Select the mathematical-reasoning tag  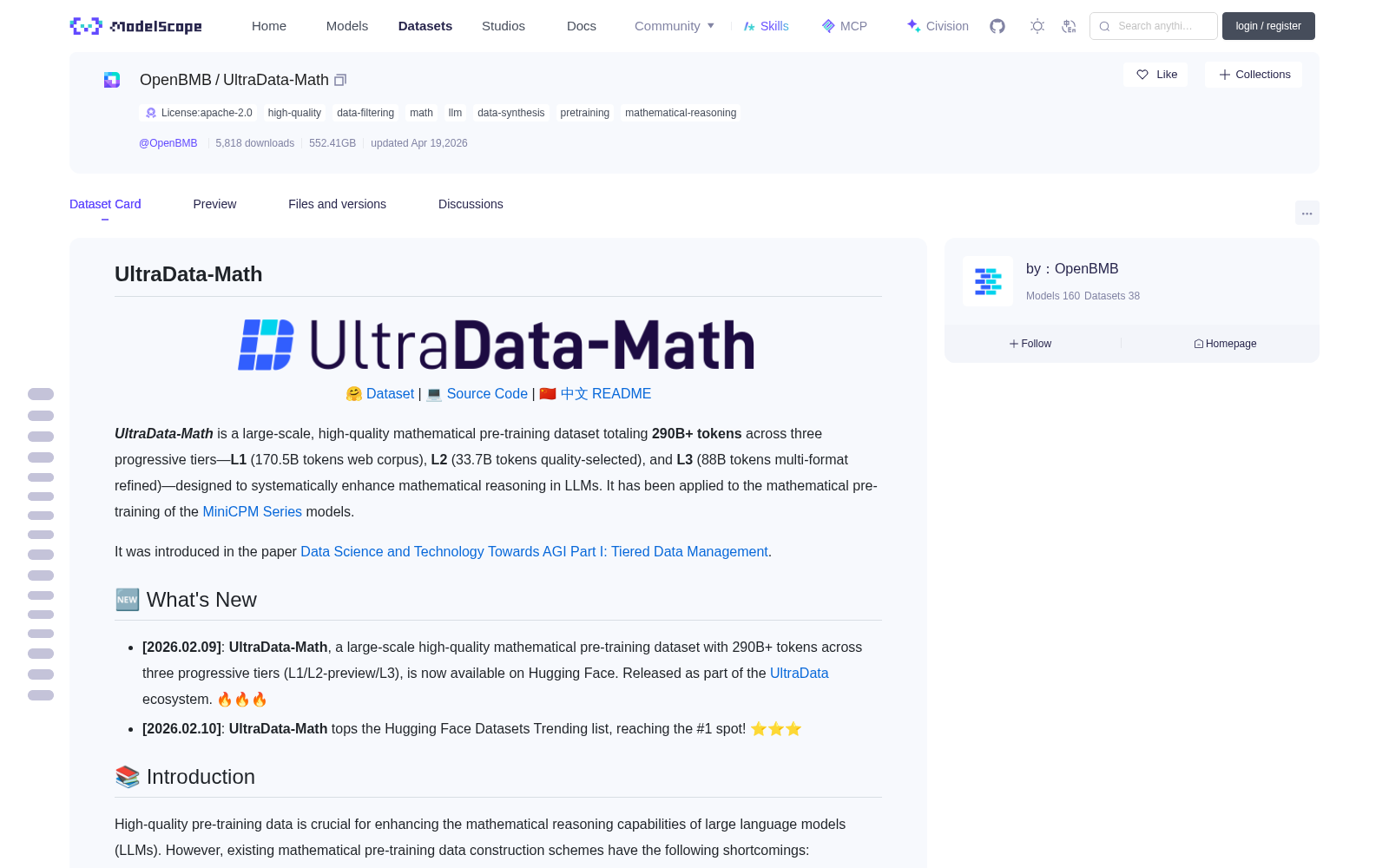(x=681, y=113)
